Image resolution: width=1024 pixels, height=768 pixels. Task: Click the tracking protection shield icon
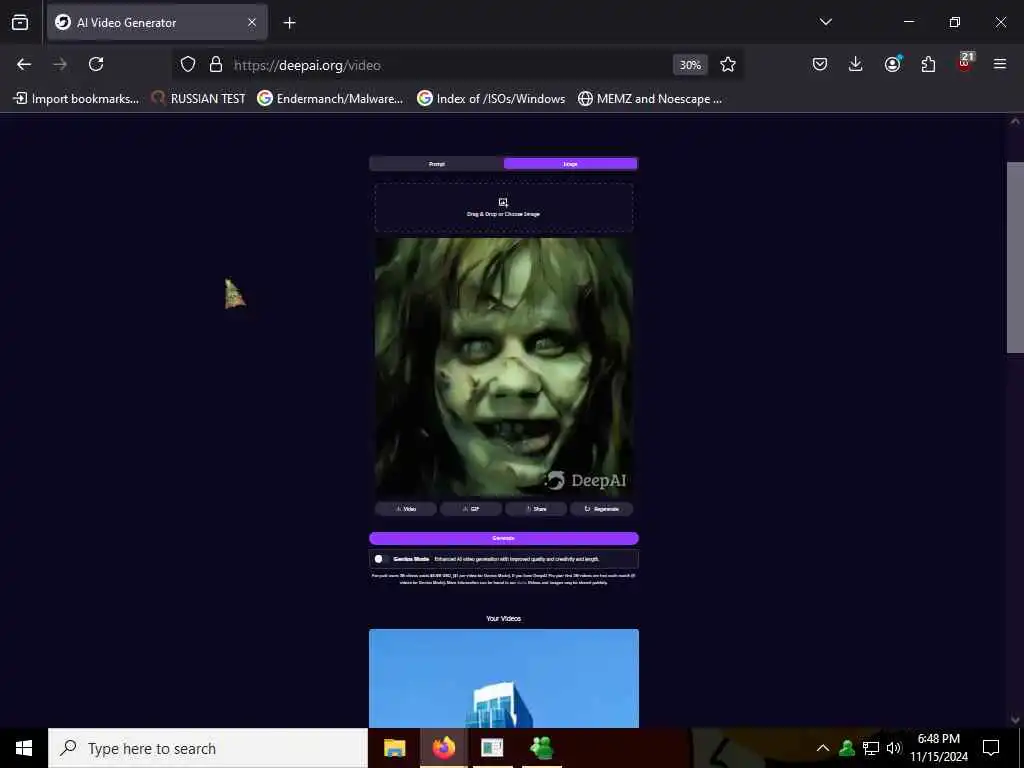click(x=188, y=64)
